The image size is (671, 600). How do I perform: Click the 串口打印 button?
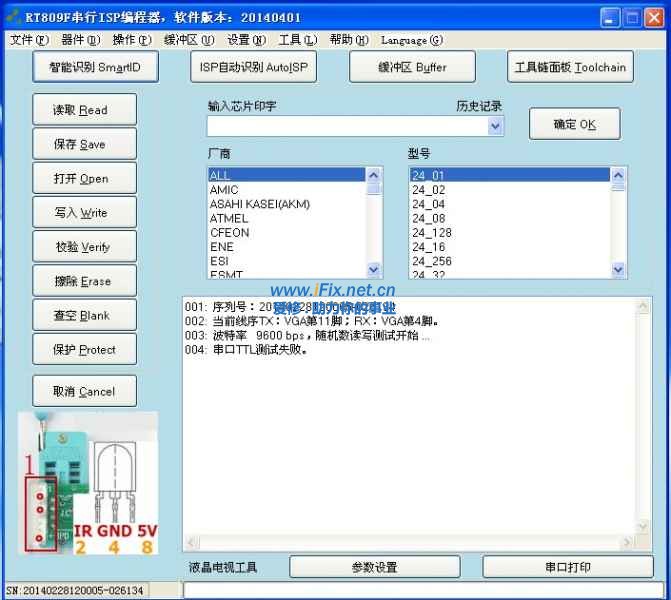568,567
